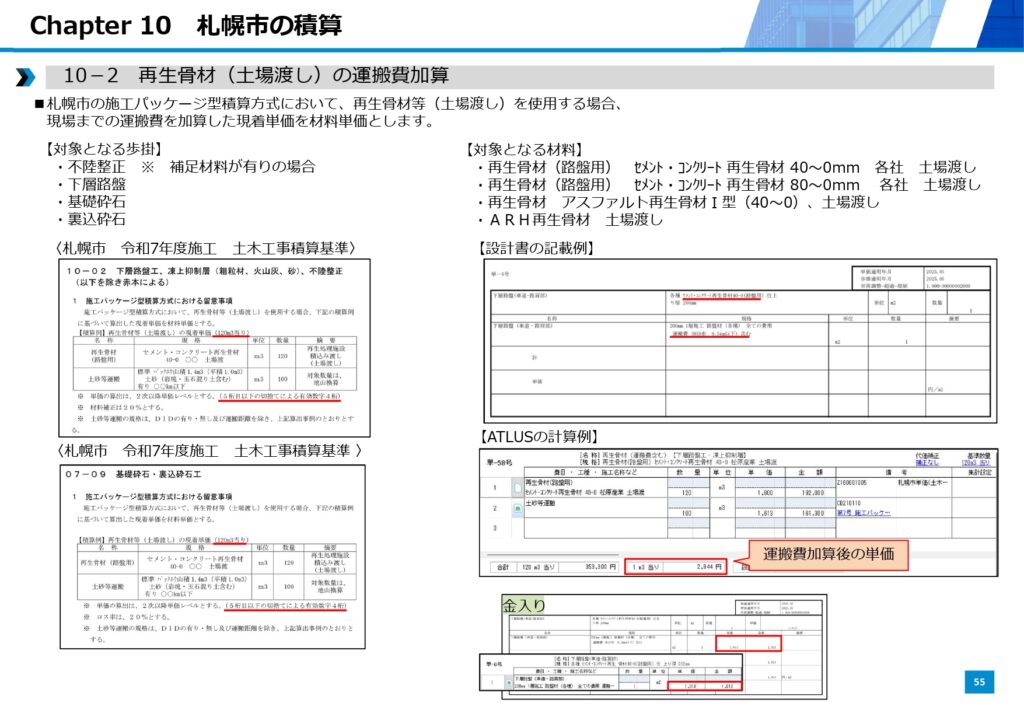The height and width of the screenshot is (724, 1024).
Task: Open the 基準数量 link in ATLUS header
Action: pyautogui.click(x=975, y=463)
